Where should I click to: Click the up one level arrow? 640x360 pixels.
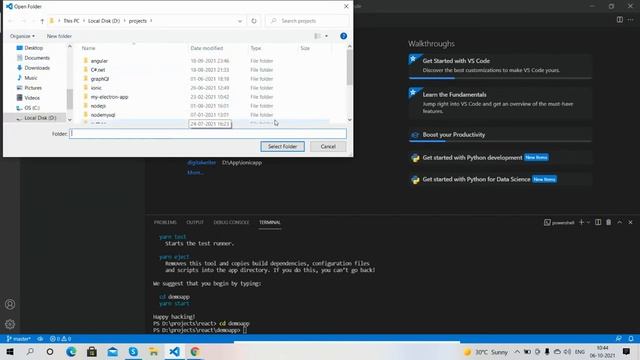pos(42,21)
